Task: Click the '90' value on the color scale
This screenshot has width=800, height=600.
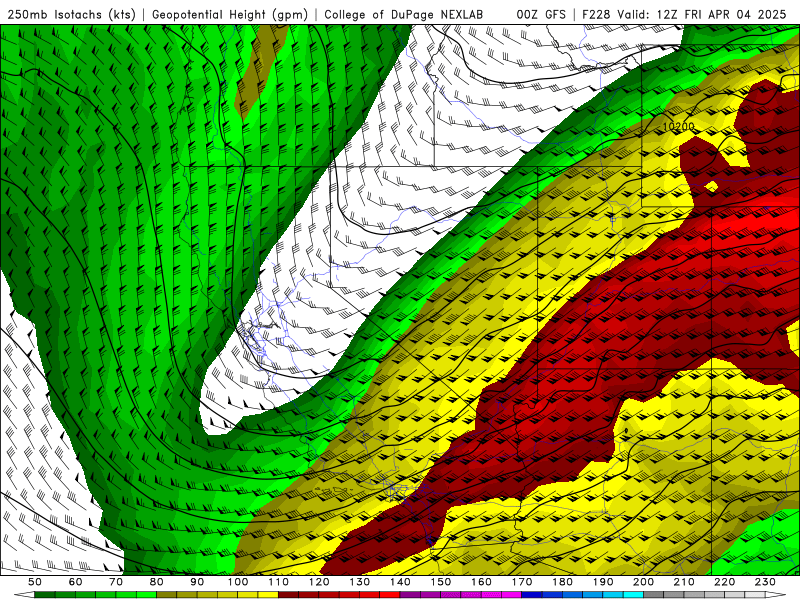Action: click(x=197, y=582)
